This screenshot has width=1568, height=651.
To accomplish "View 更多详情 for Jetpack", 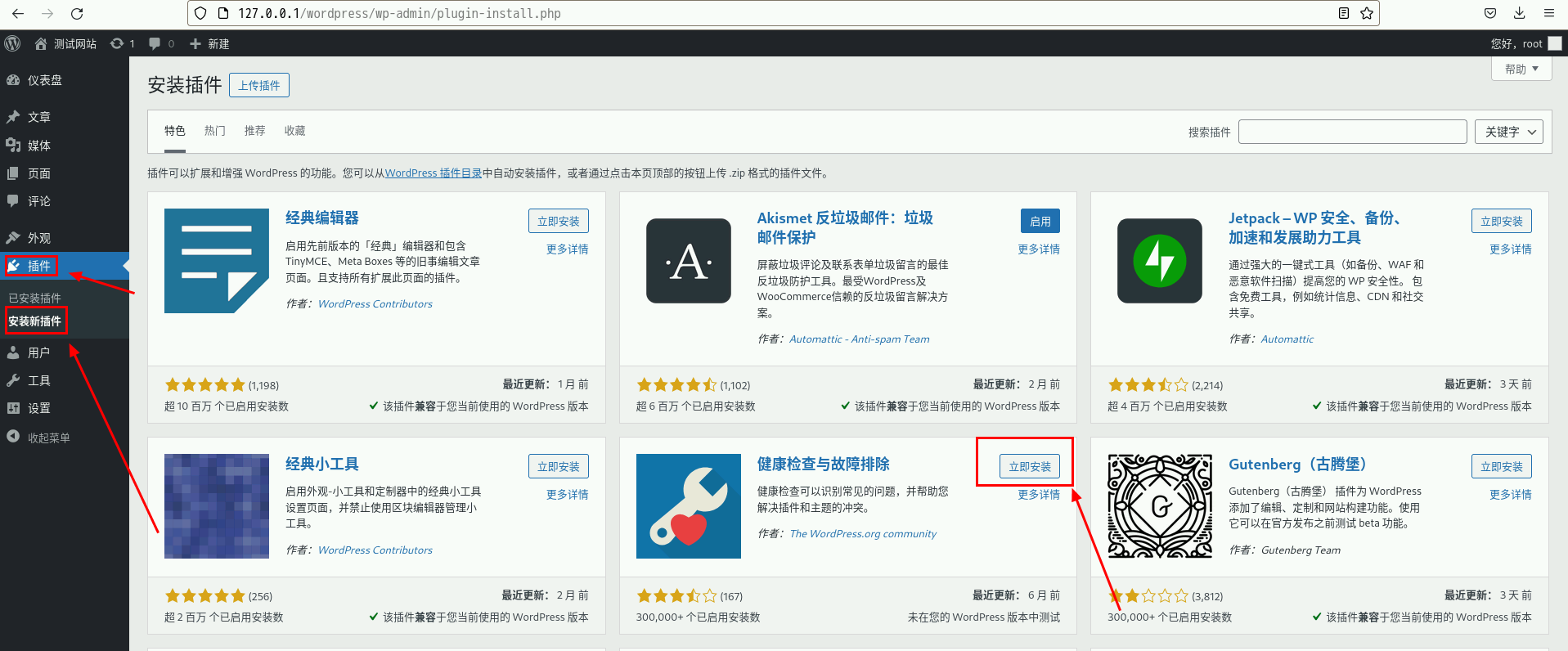I will 1511,249.
